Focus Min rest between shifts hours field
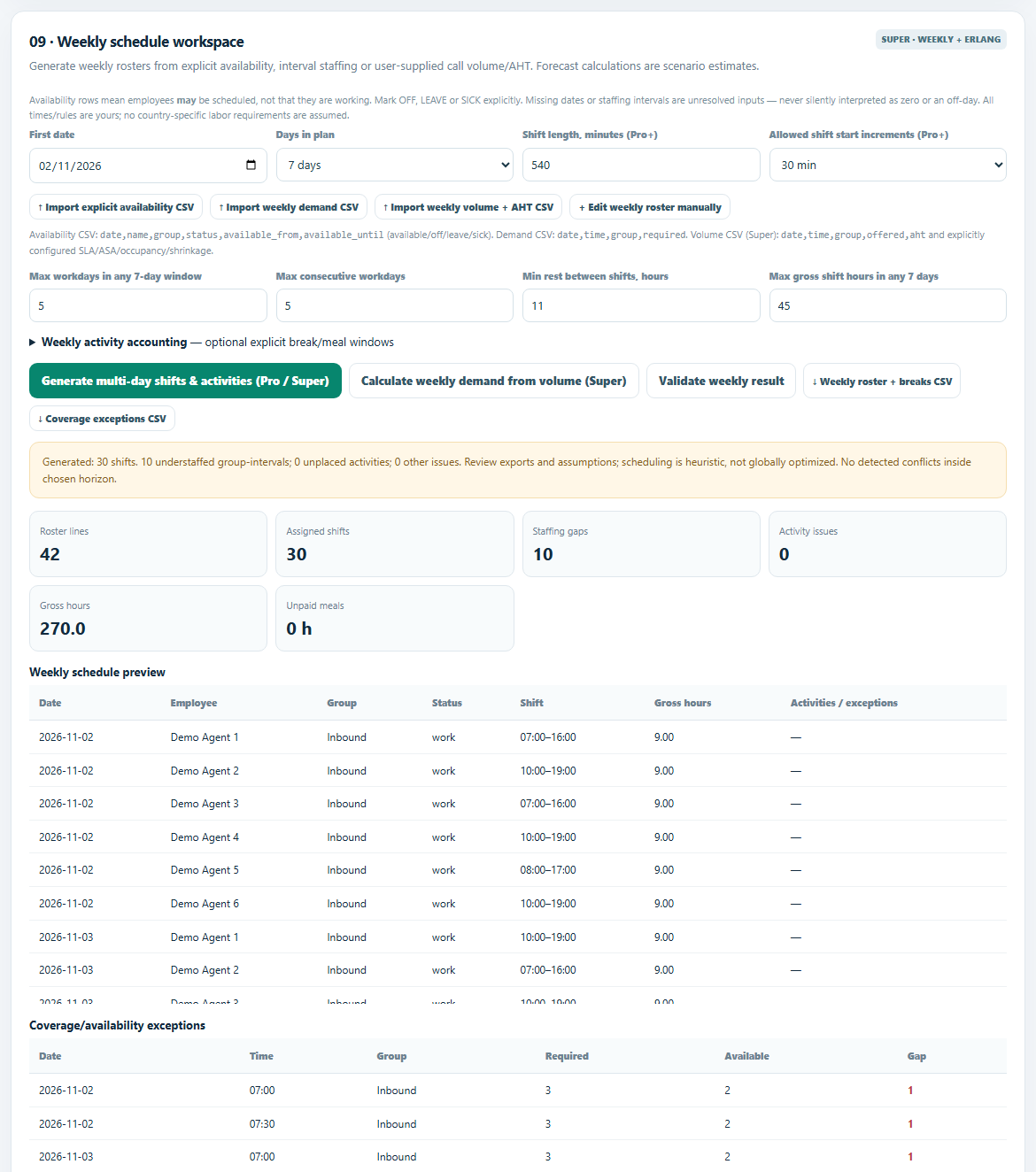 pos(641,305)
